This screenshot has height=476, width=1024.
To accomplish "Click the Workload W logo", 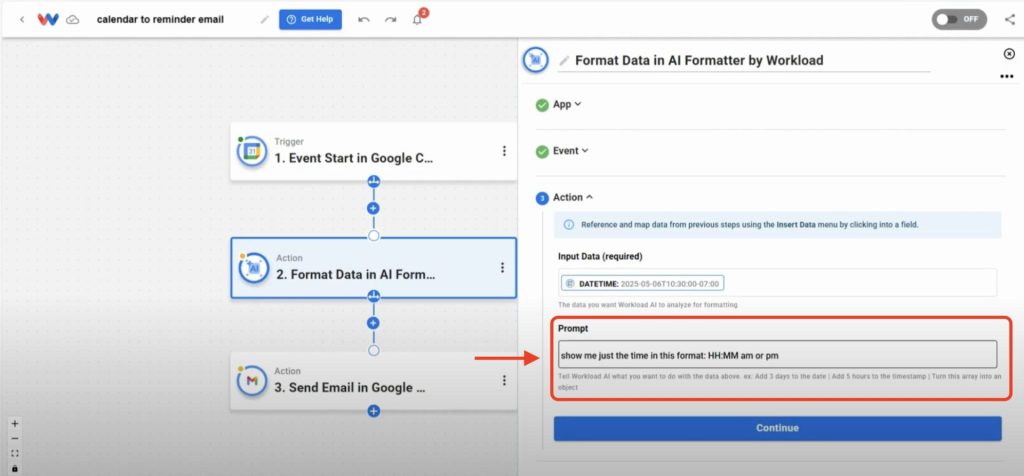I will [x=48, y=20].
